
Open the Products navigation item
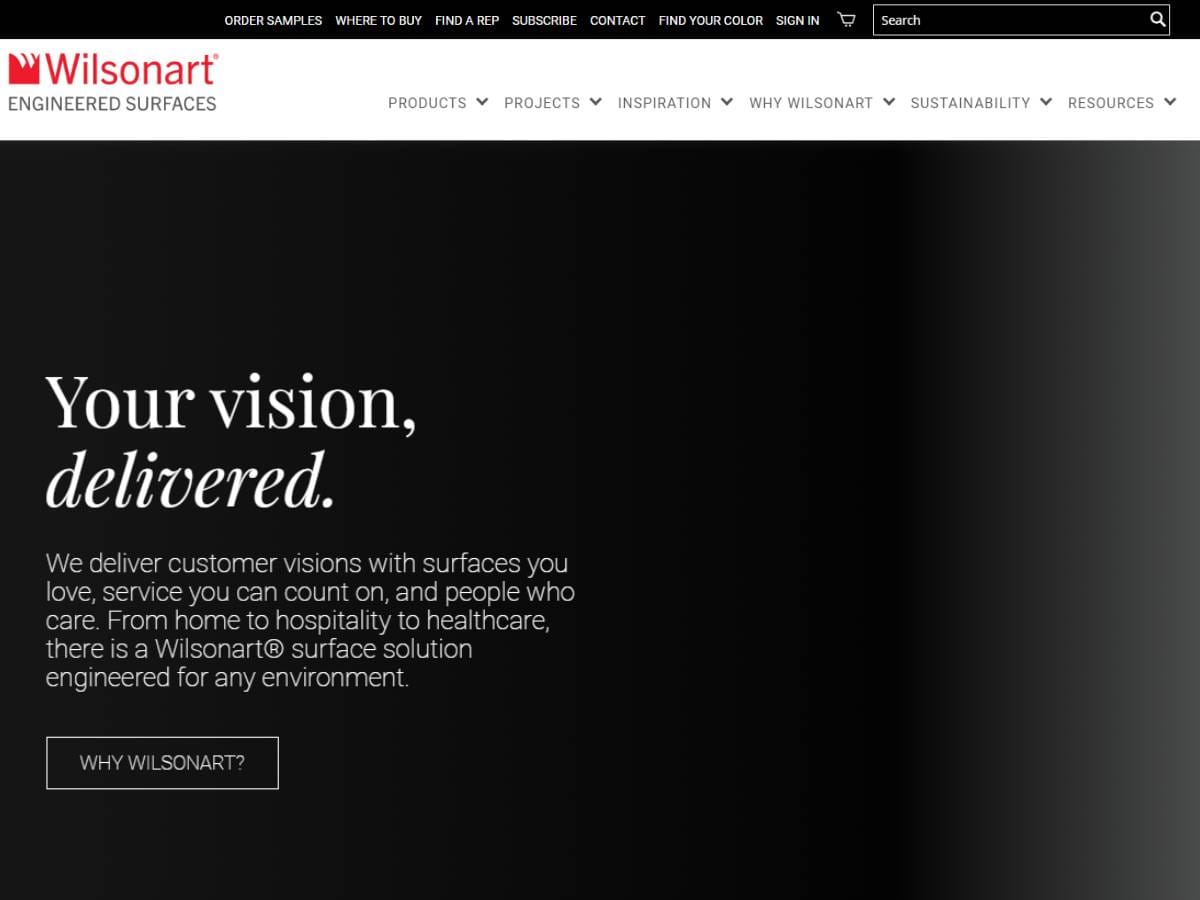point(427,103)
